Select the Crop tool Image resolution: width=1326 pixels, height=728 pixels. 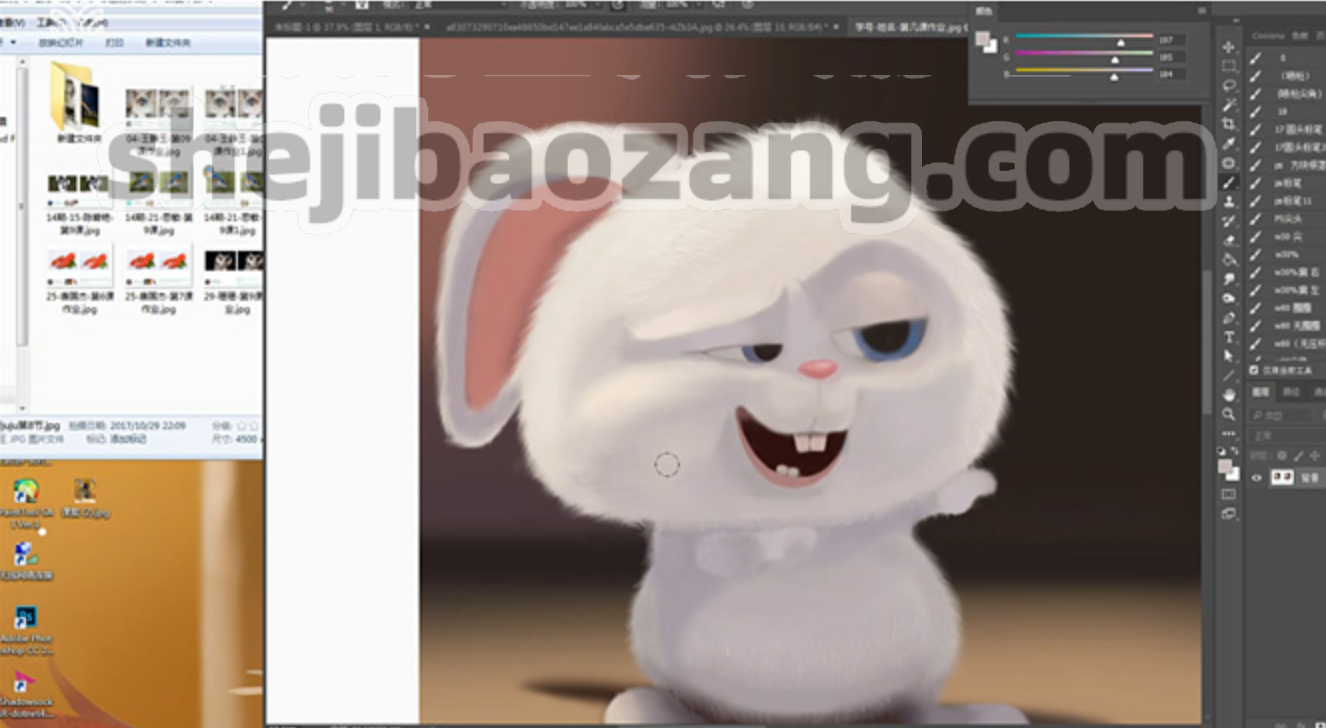point(1229,125)
